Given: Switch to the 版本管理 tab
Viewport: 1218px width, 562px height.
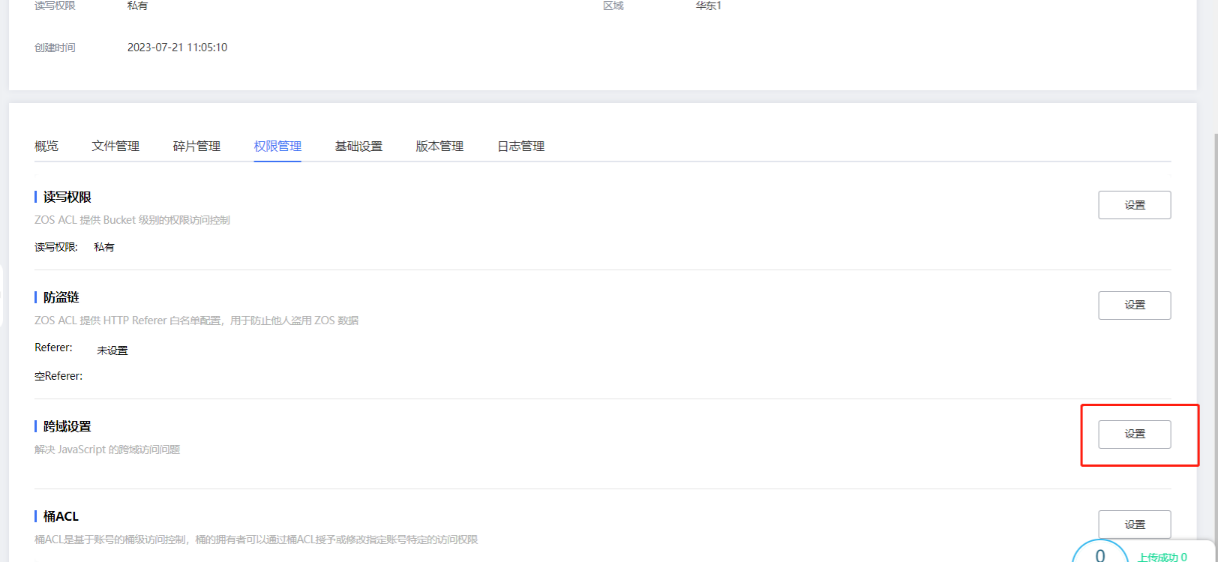Looking at the screenshot, I should (x=439, y=146).
